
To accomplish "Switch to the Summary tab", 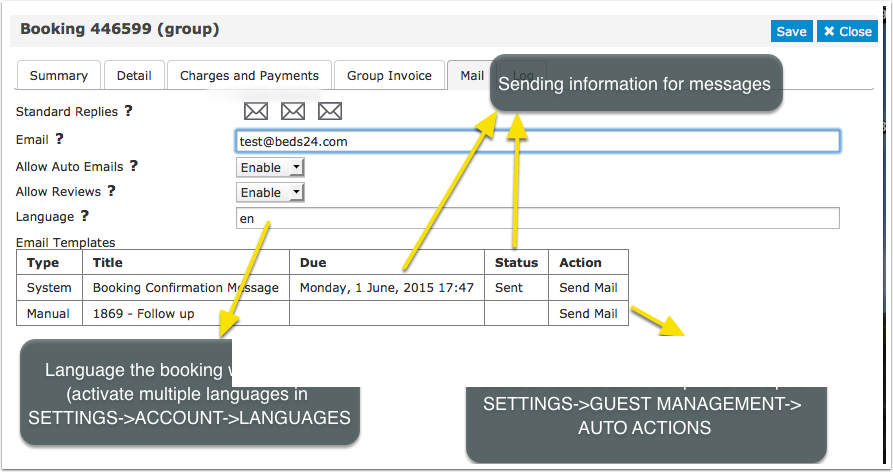I will [59, 75].
